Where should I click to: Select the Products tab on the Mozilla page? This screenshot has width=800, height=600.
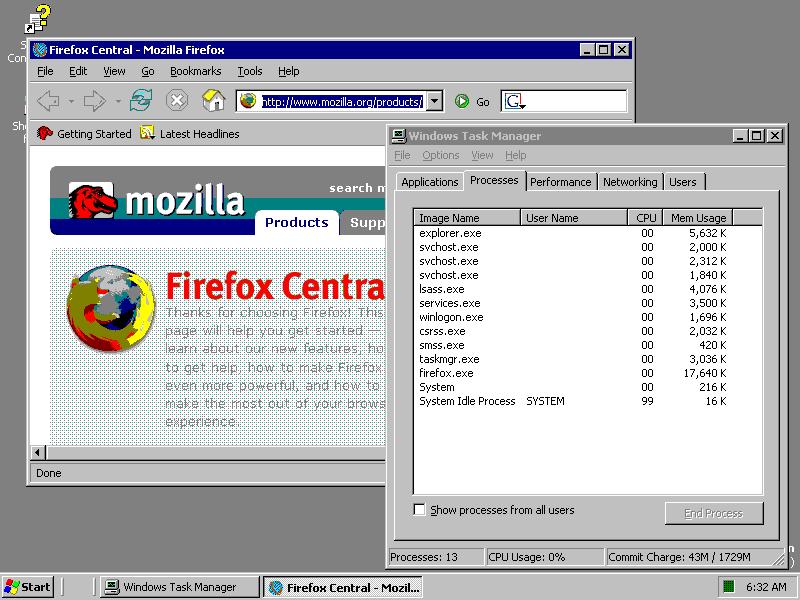coord(297,222)
